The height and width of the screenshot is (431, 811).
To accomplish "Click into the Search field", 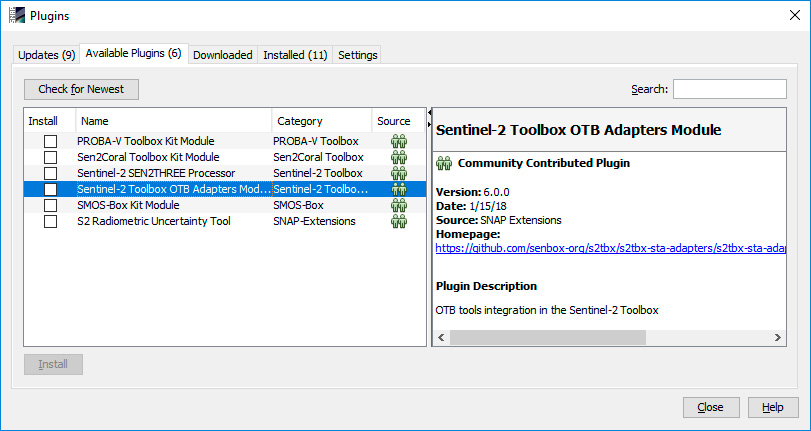I will pos(730,89).
